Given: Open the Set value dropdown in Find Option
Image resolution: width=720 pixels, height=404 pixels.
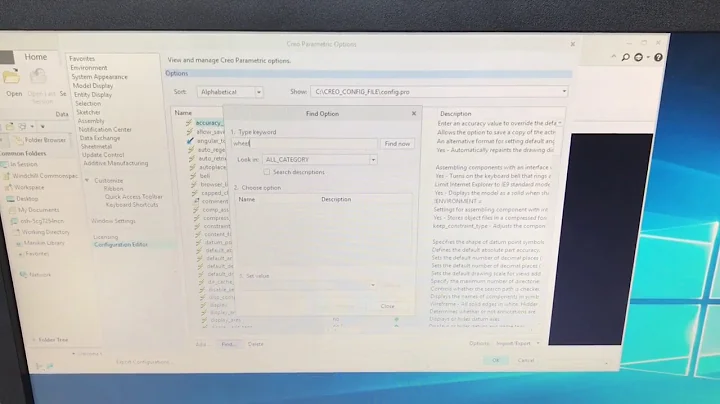Looking at the screenshot, I should (372, 285).
